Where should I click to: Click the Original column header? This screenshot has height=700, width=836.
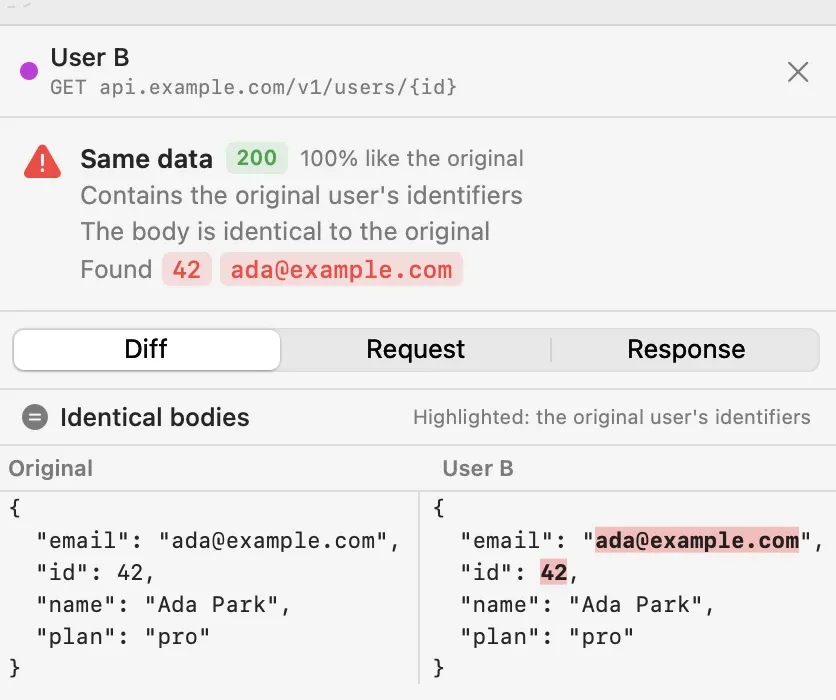click(x=51, y=468)
